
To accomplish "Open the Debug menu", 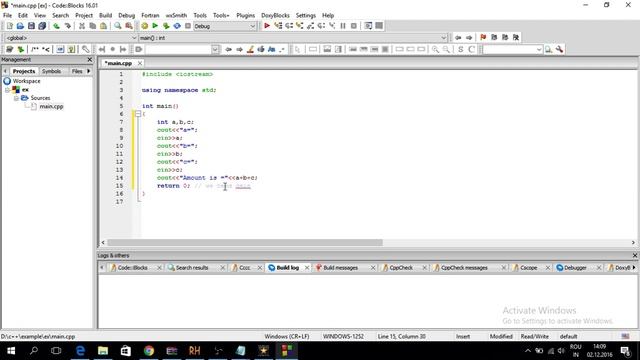I will coord(127,15).
